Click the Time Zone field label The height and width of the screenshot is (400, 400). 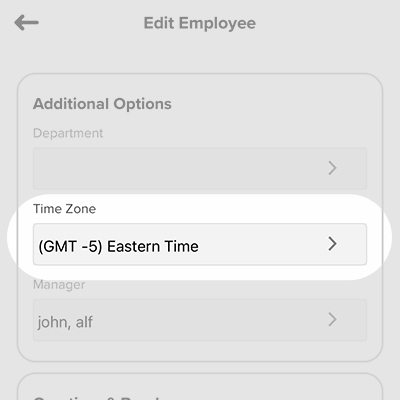[x=65, y=209]
